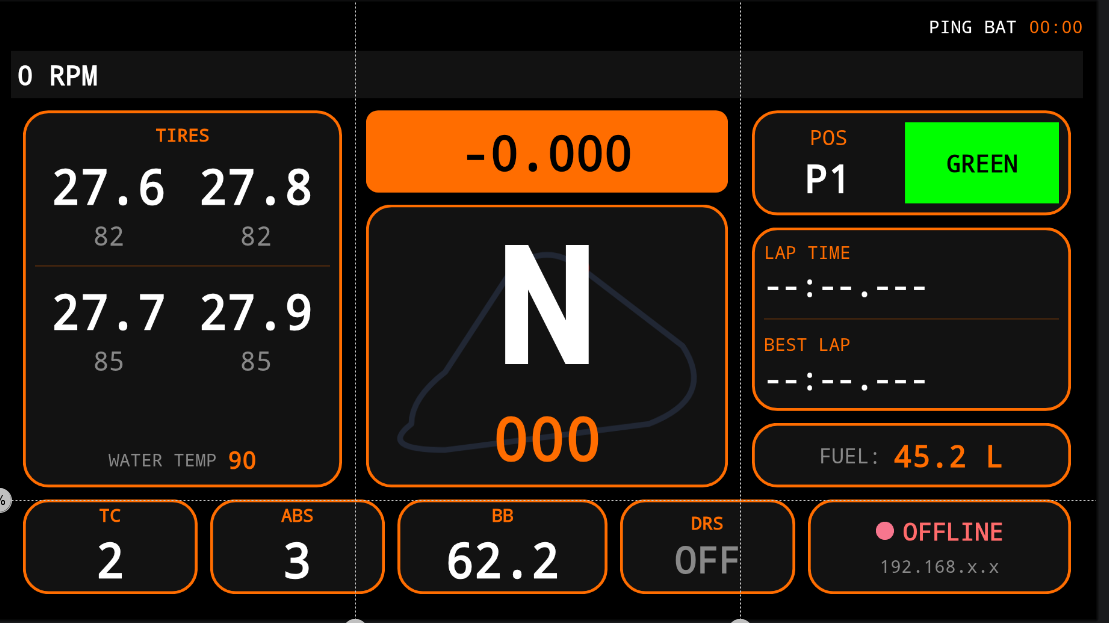Click the 0 RPM readout
The image size is (1109, 623).
click(57, 76)
